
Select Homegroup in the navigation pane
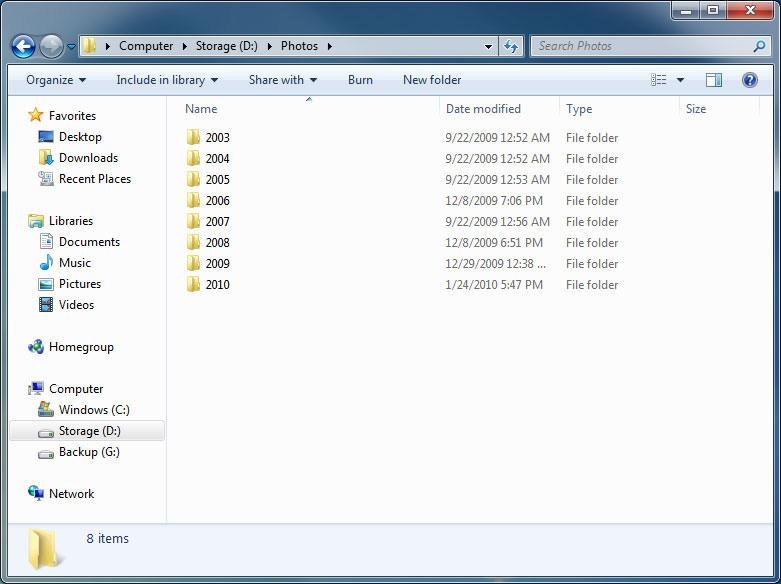click(x=81, y=347)
